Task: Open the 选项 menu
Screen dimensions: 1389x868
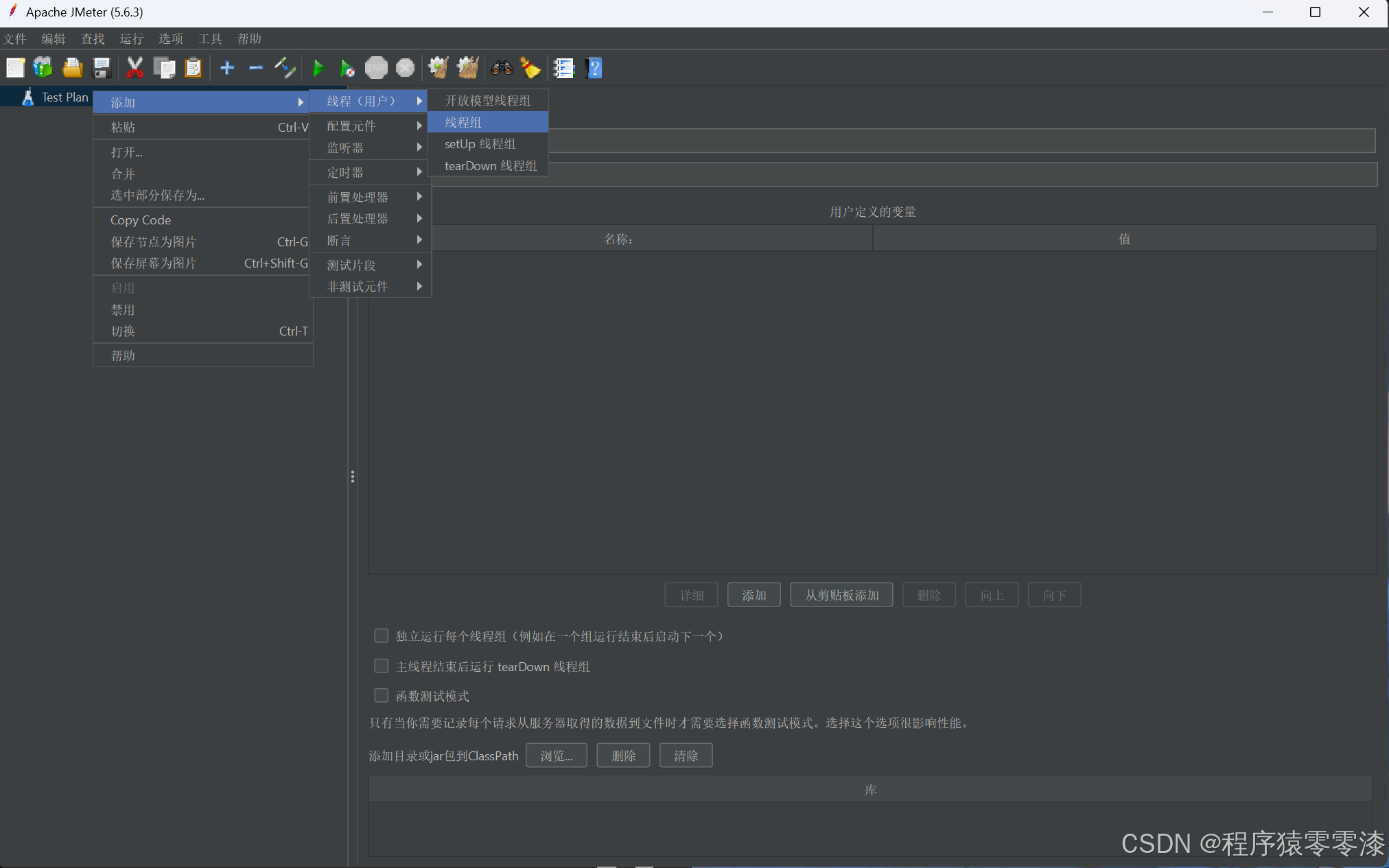Action: click(171, 38)
